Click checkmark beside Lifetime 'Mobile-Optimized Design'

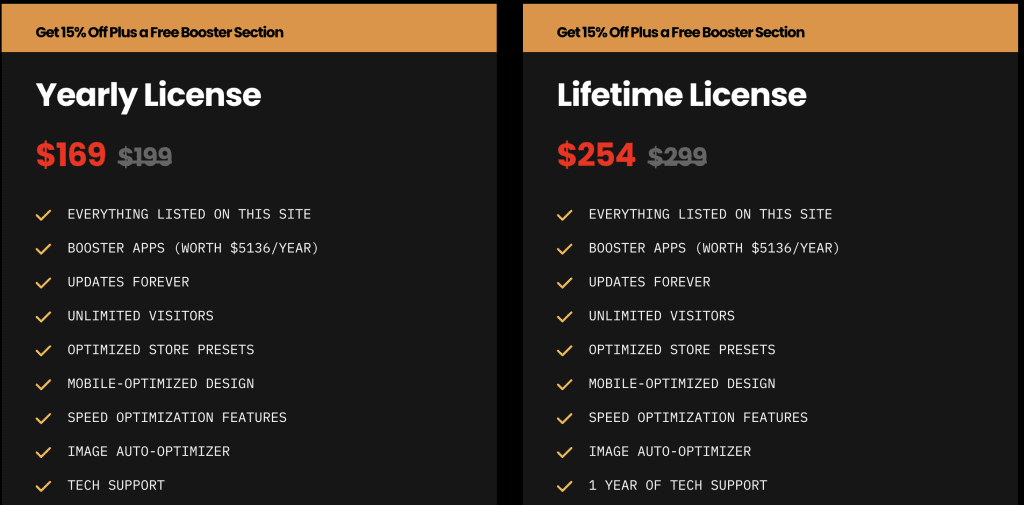[565, 385]
